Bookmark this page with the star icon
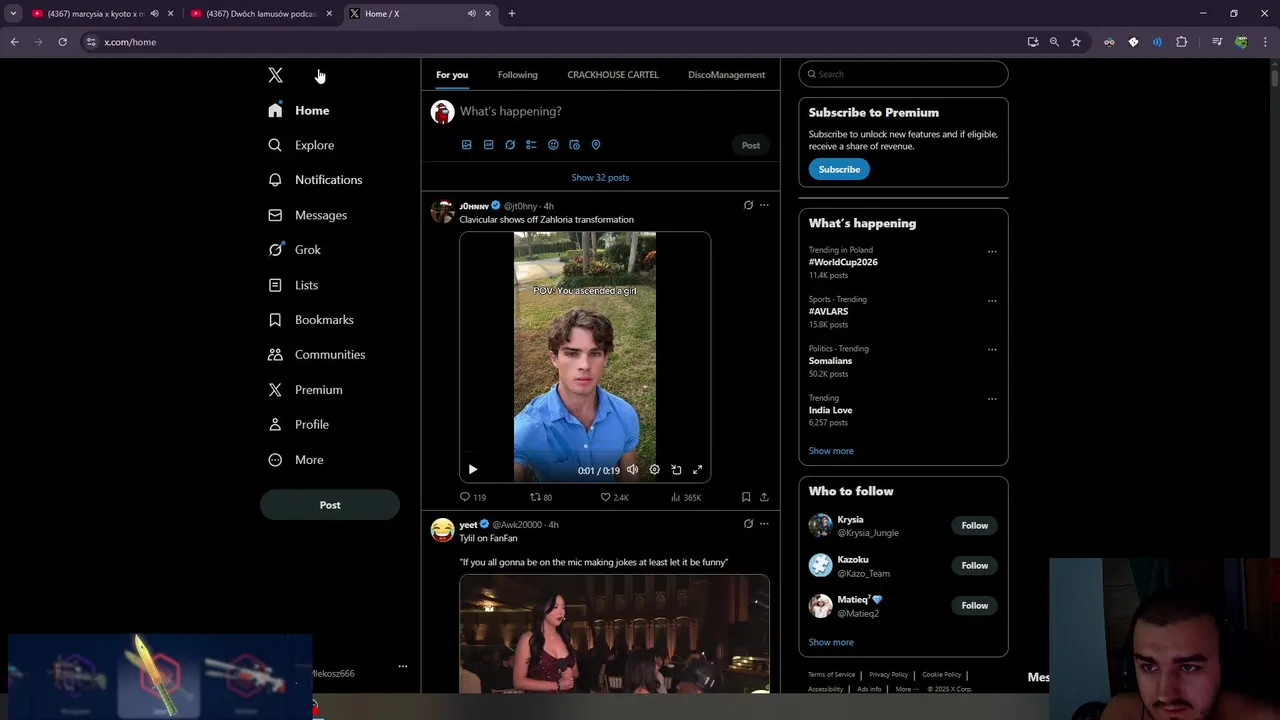The height and width of the screenshot is (720, 1280). click(1076, 42)
